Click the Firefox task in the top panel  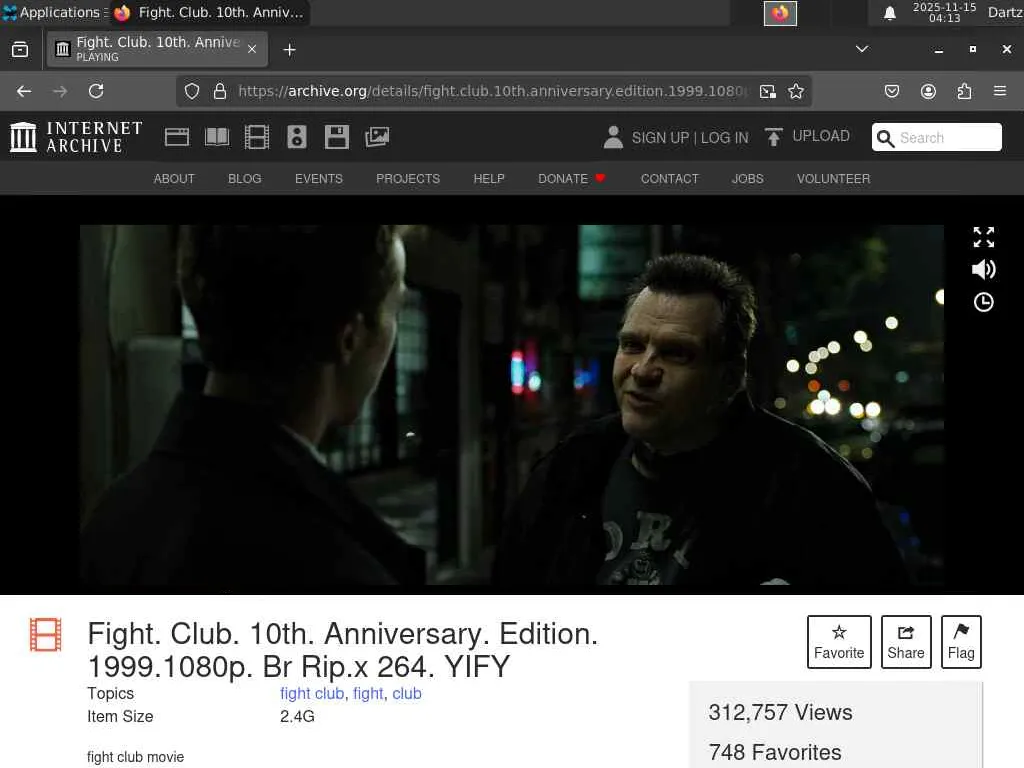[210, 12]
